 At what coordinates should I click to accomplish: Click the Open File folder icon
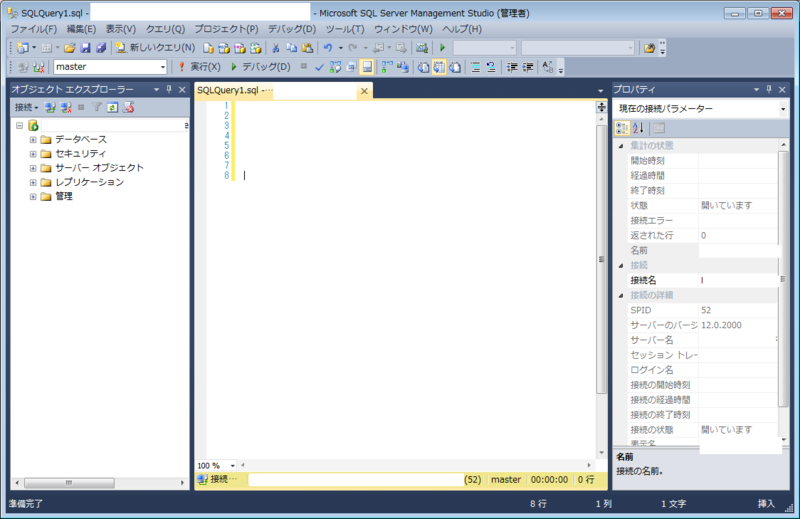(x=69, y=48)
